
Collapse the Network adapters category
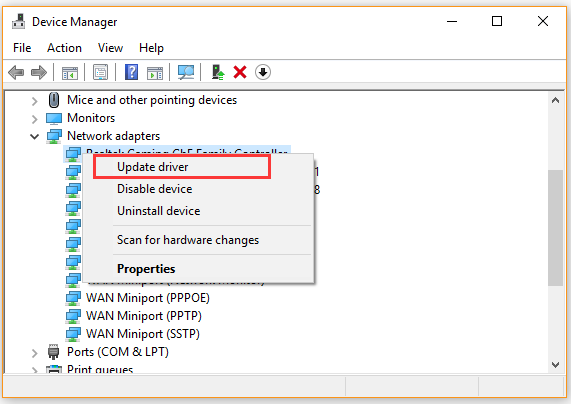35,137
